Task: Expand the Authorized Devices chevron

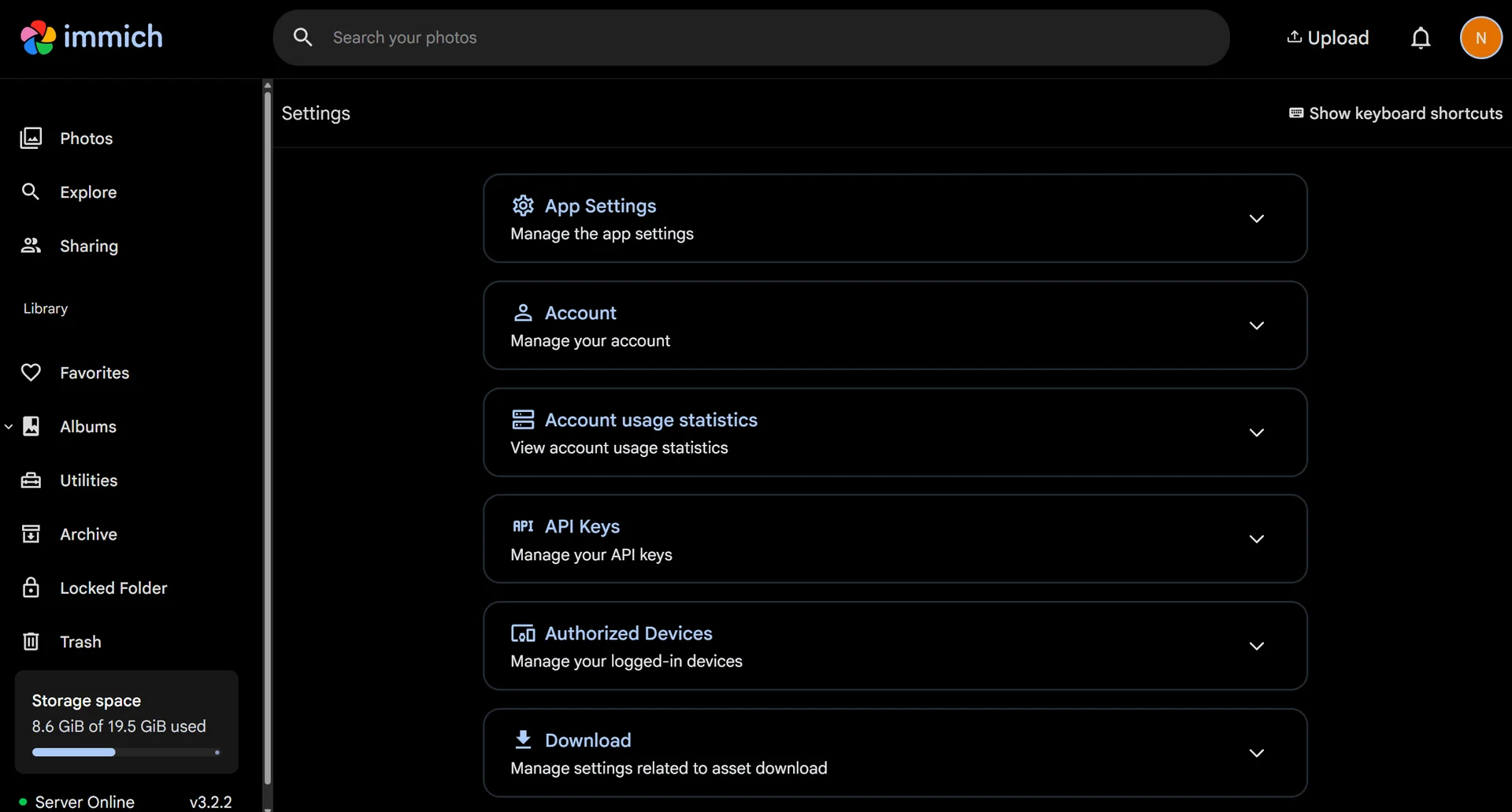Action: (1257, 646)
